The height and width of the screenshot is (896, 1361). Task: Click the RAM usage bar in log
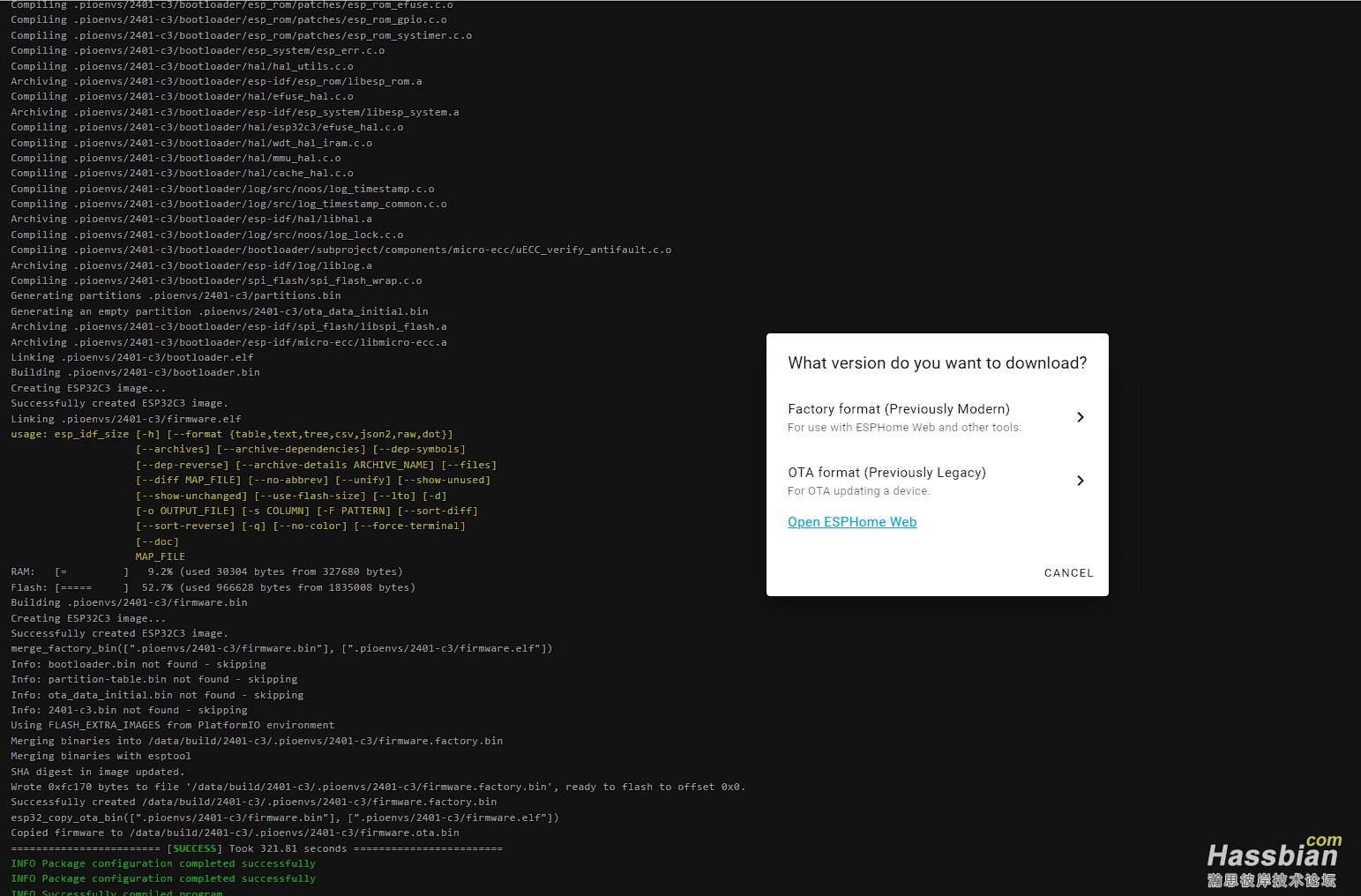click(x=92, y=572)
